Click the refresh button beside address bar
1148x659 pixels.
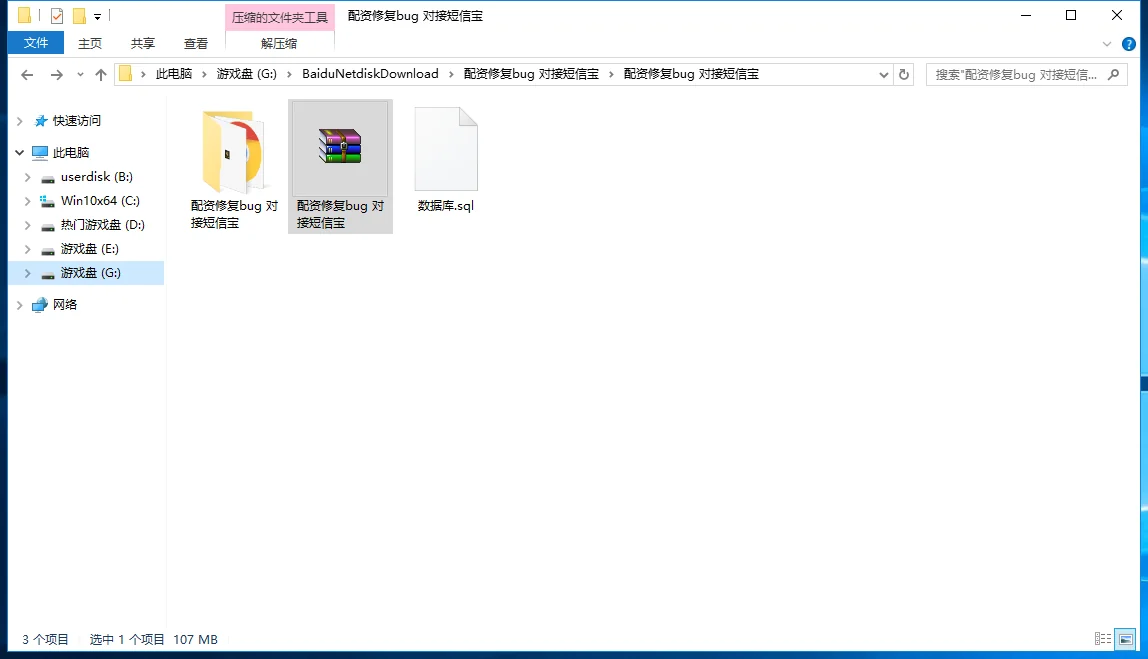[x=904, y=74]
